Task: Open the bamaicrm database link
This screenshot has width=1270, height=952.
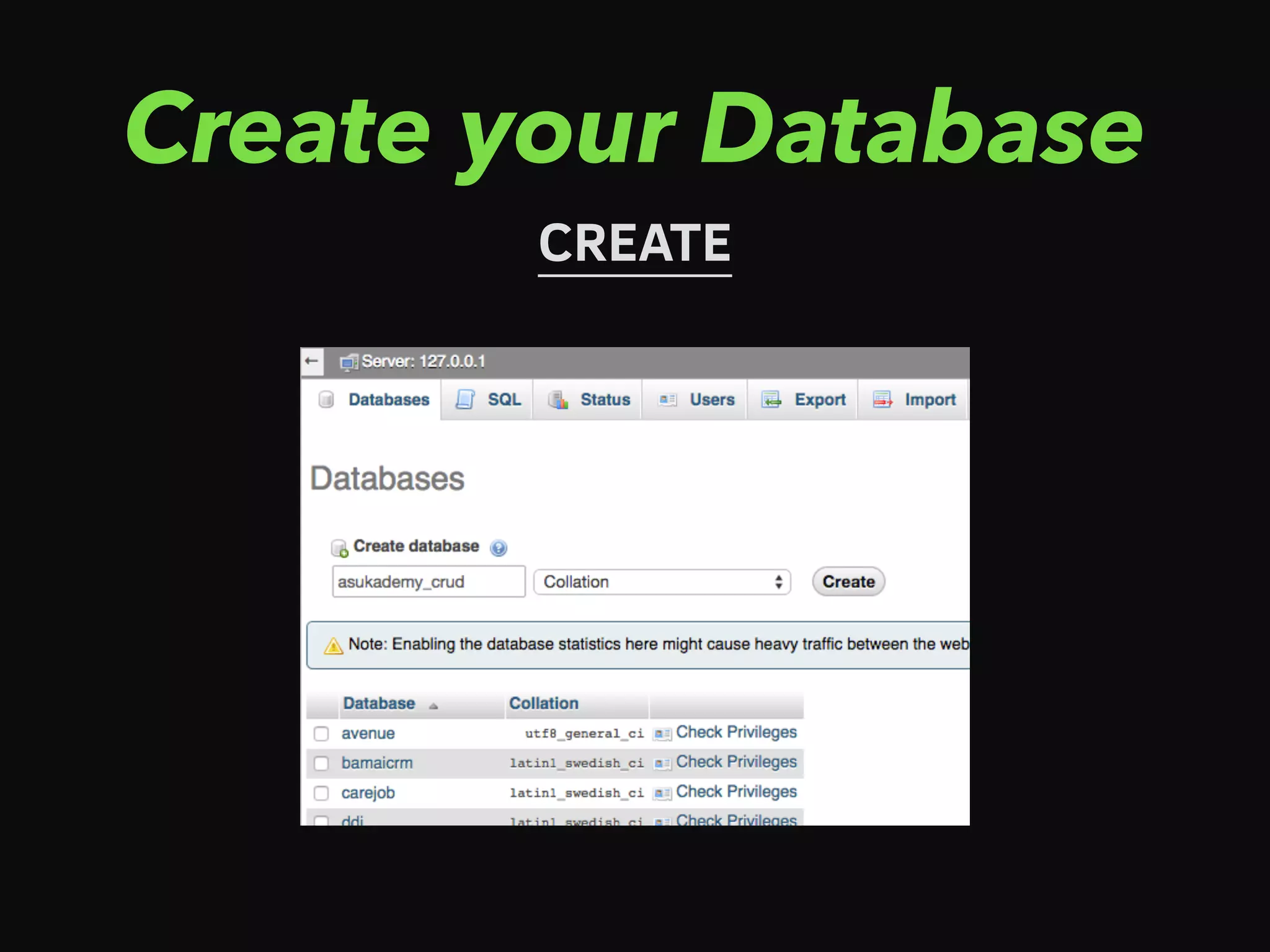Action: 377,763
